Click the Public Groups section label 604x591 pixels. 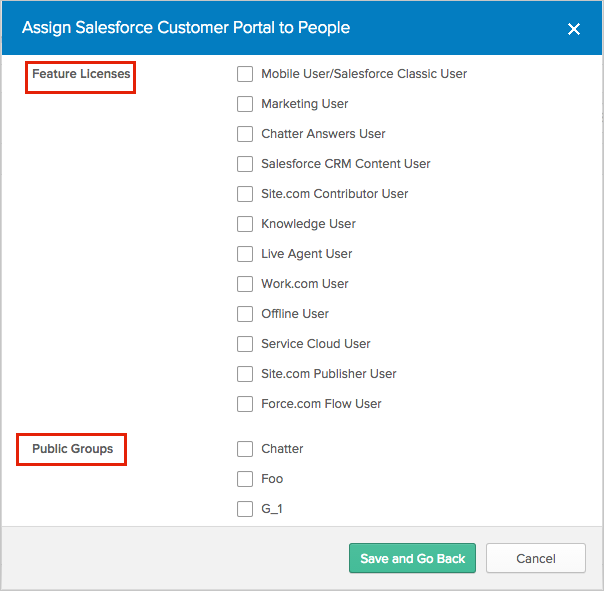(72, 449)
